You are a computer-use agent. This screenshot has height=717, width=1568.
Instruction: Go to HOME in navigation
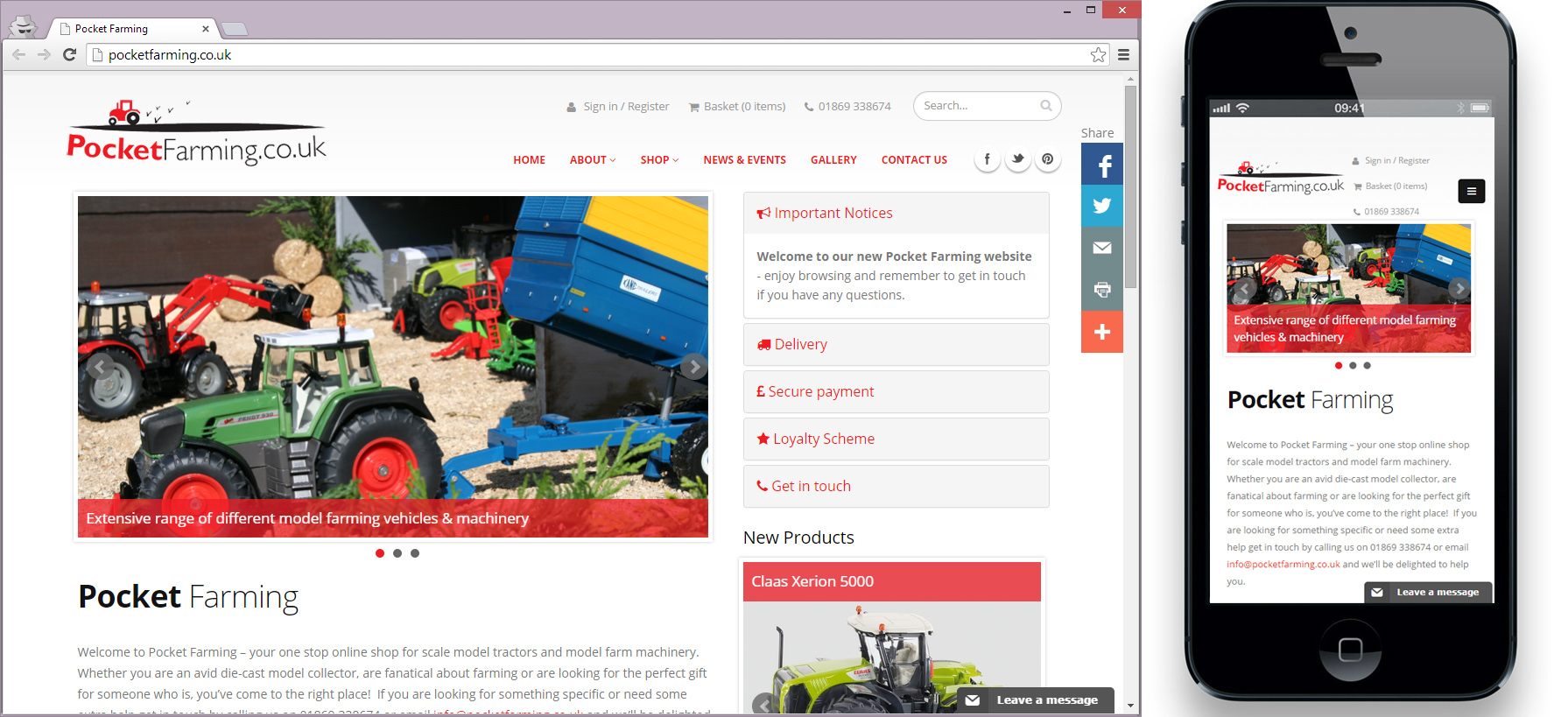(x=529, y=160)
